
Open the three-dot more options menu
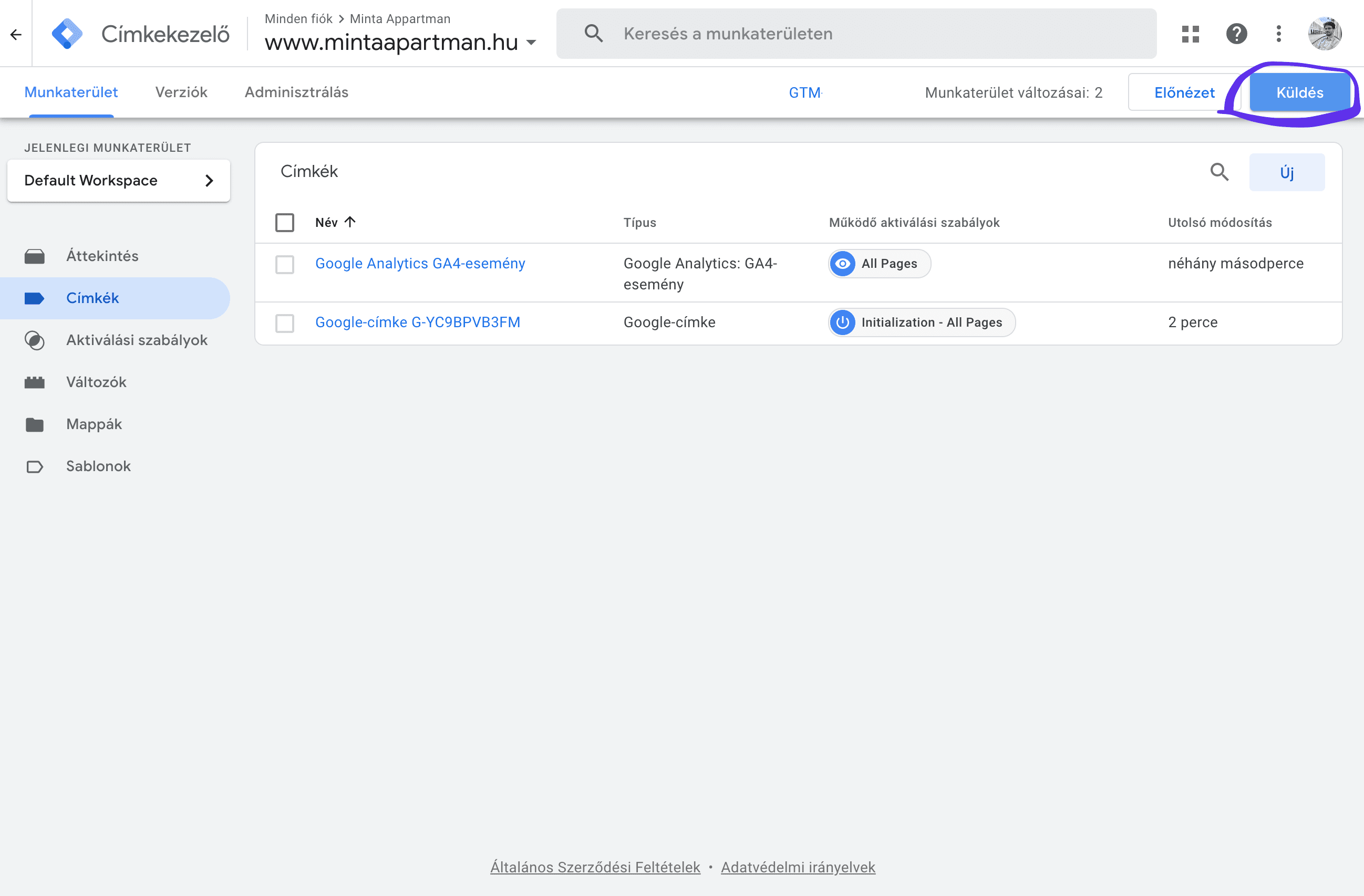(1278, 34)
